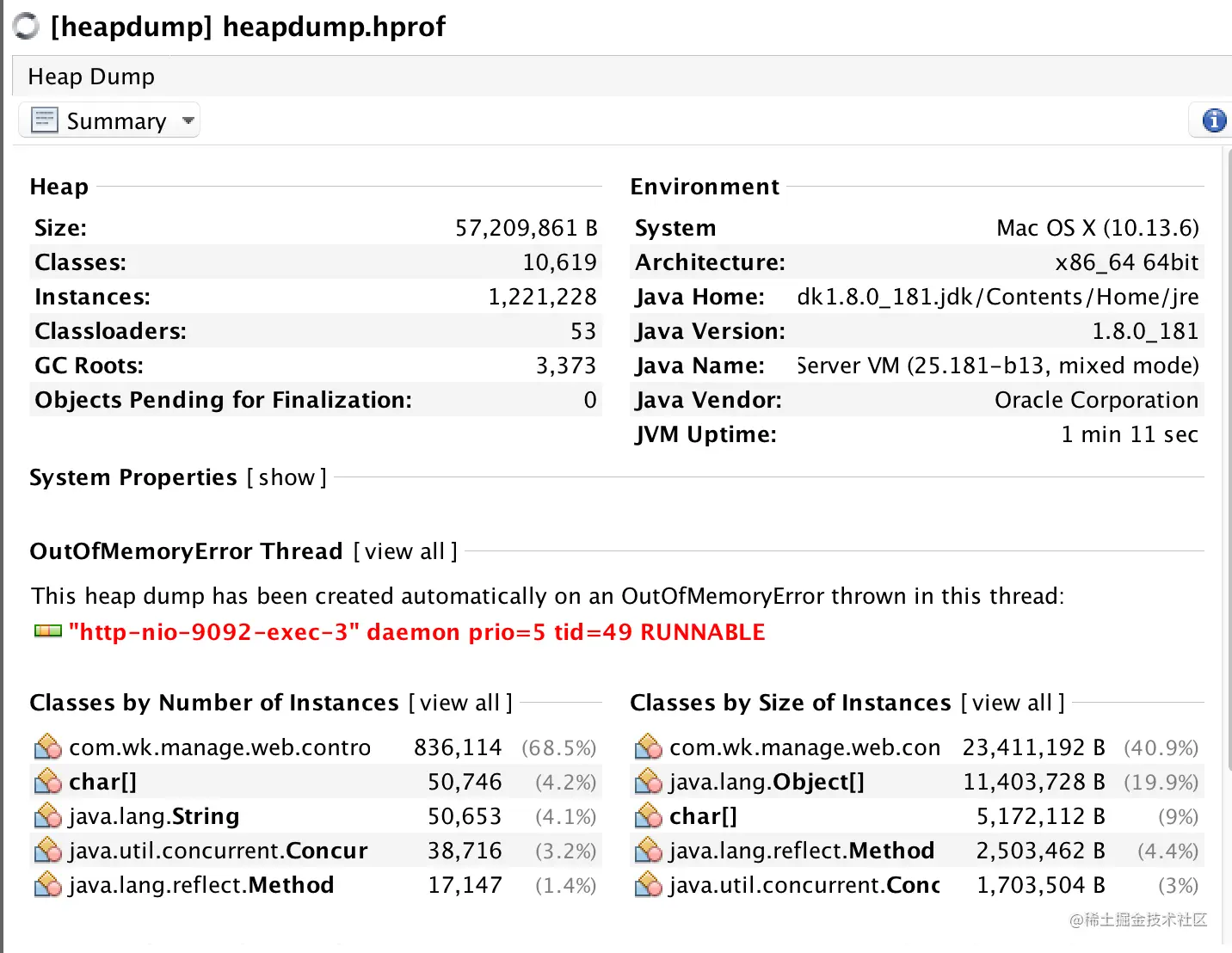
Task: Click the 68.5% instance percentage
Action: (x=558, y=747)
